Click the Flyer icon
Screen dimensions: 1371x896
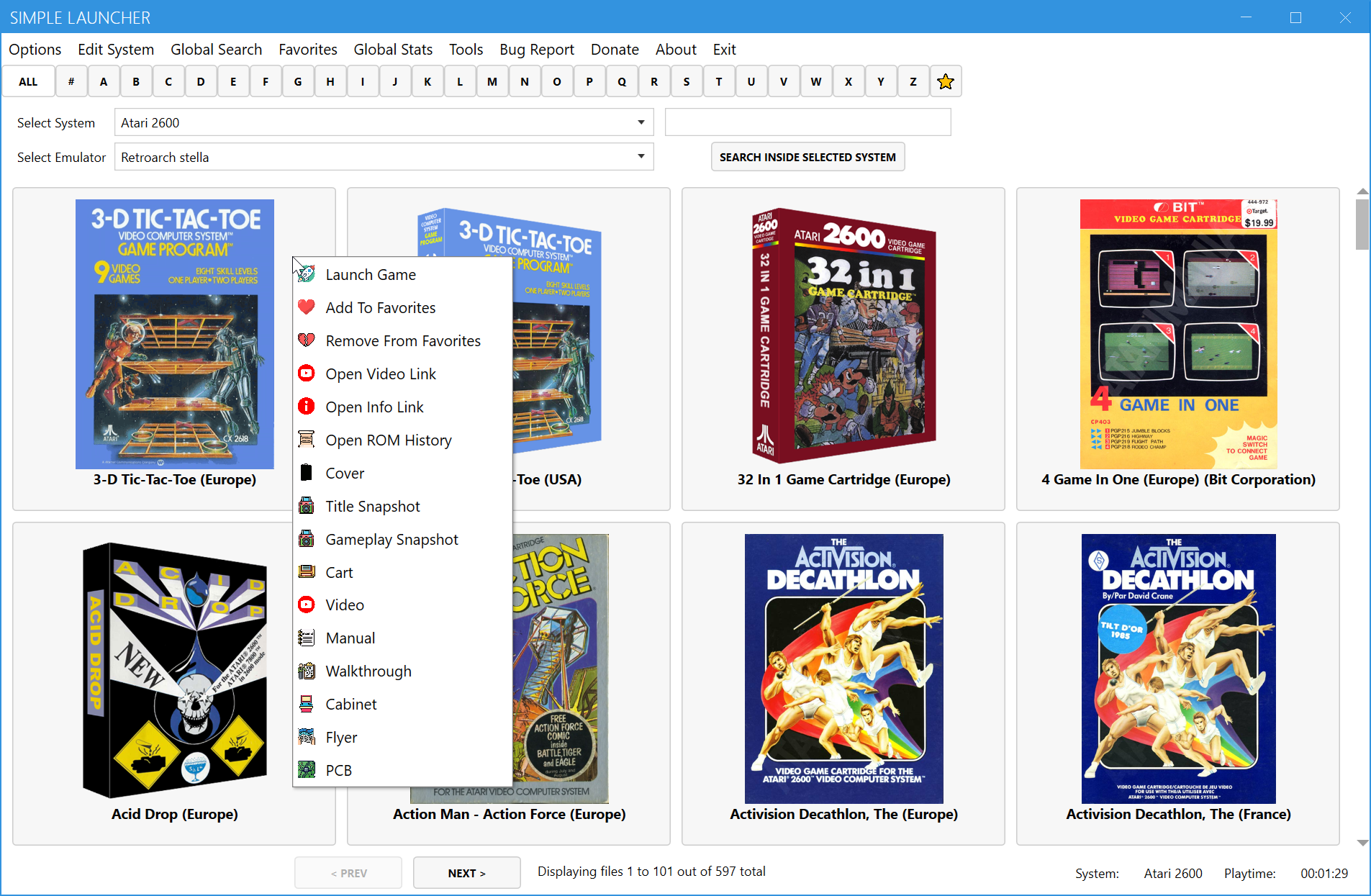tap(307, 737)
